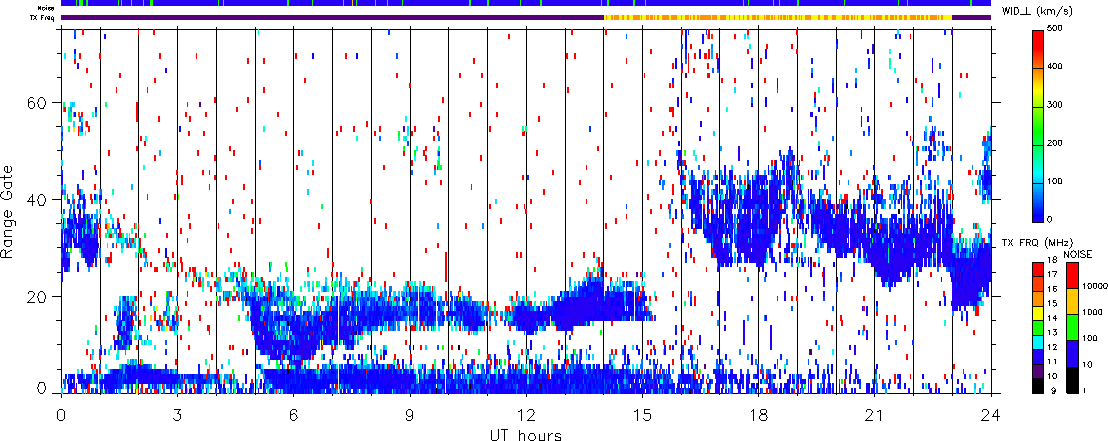Click the 24 tick label on UT hours axis
1108x441 pixels.
click(x=990, y=412)
